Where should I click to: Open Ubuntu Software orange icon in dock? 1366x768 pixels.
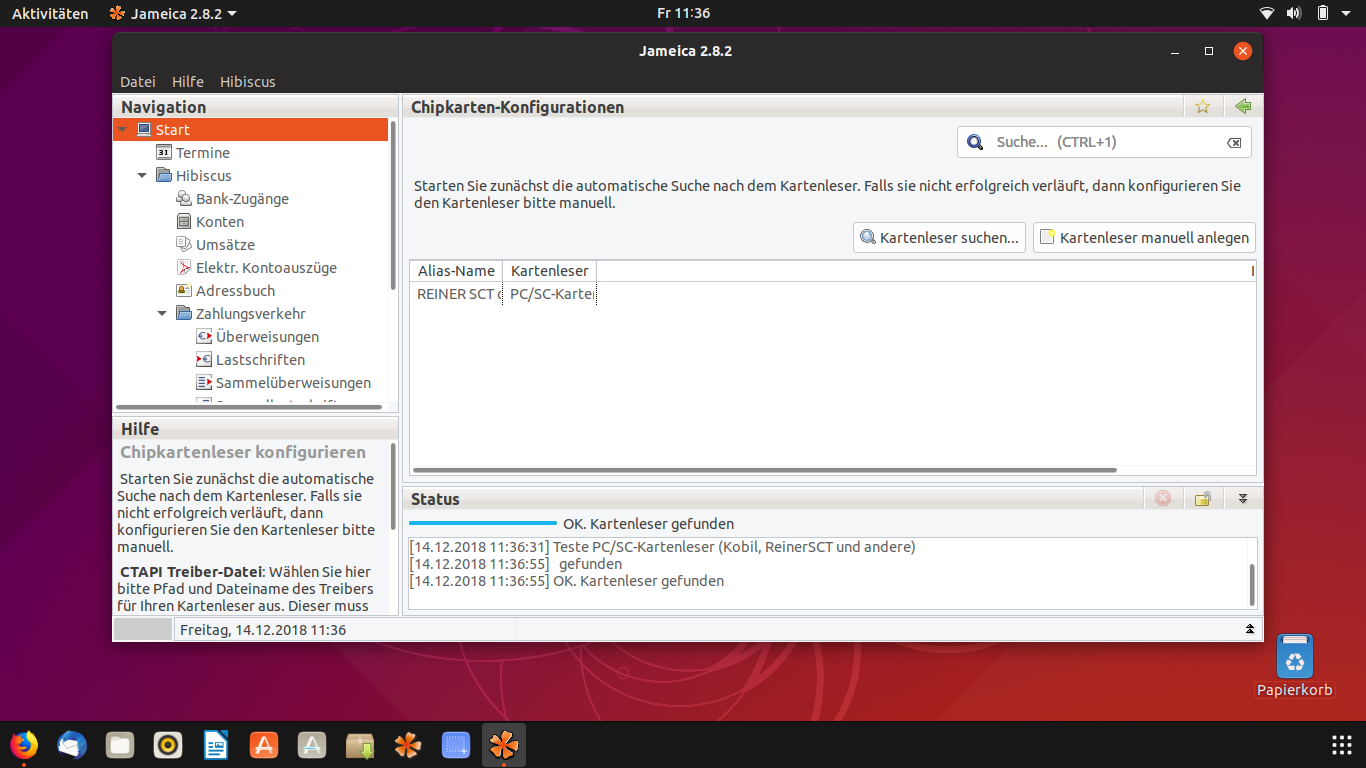point(264,745)
